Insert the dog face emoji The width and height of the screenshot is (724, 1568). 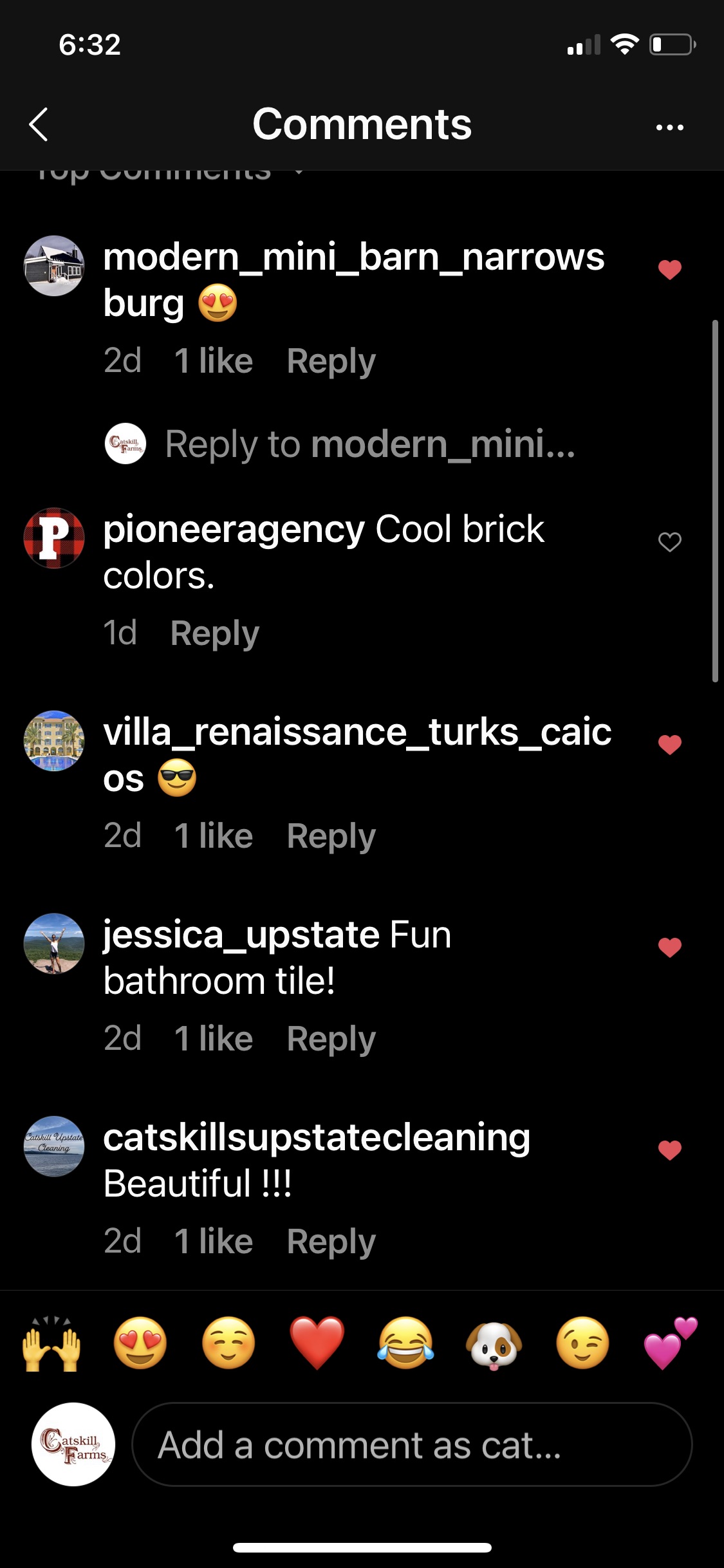pyautogui.click(x=494, y=1343)
